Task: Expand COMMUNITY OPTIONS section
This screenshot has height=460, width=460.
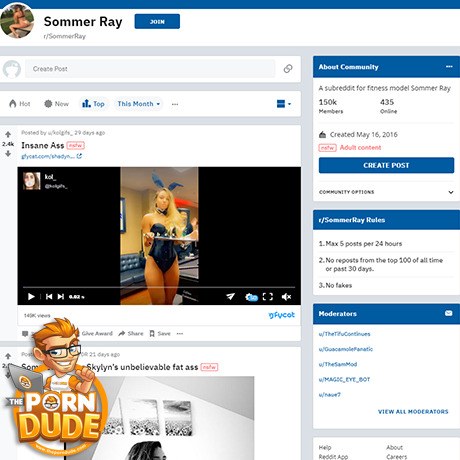Action: point(386,192)
